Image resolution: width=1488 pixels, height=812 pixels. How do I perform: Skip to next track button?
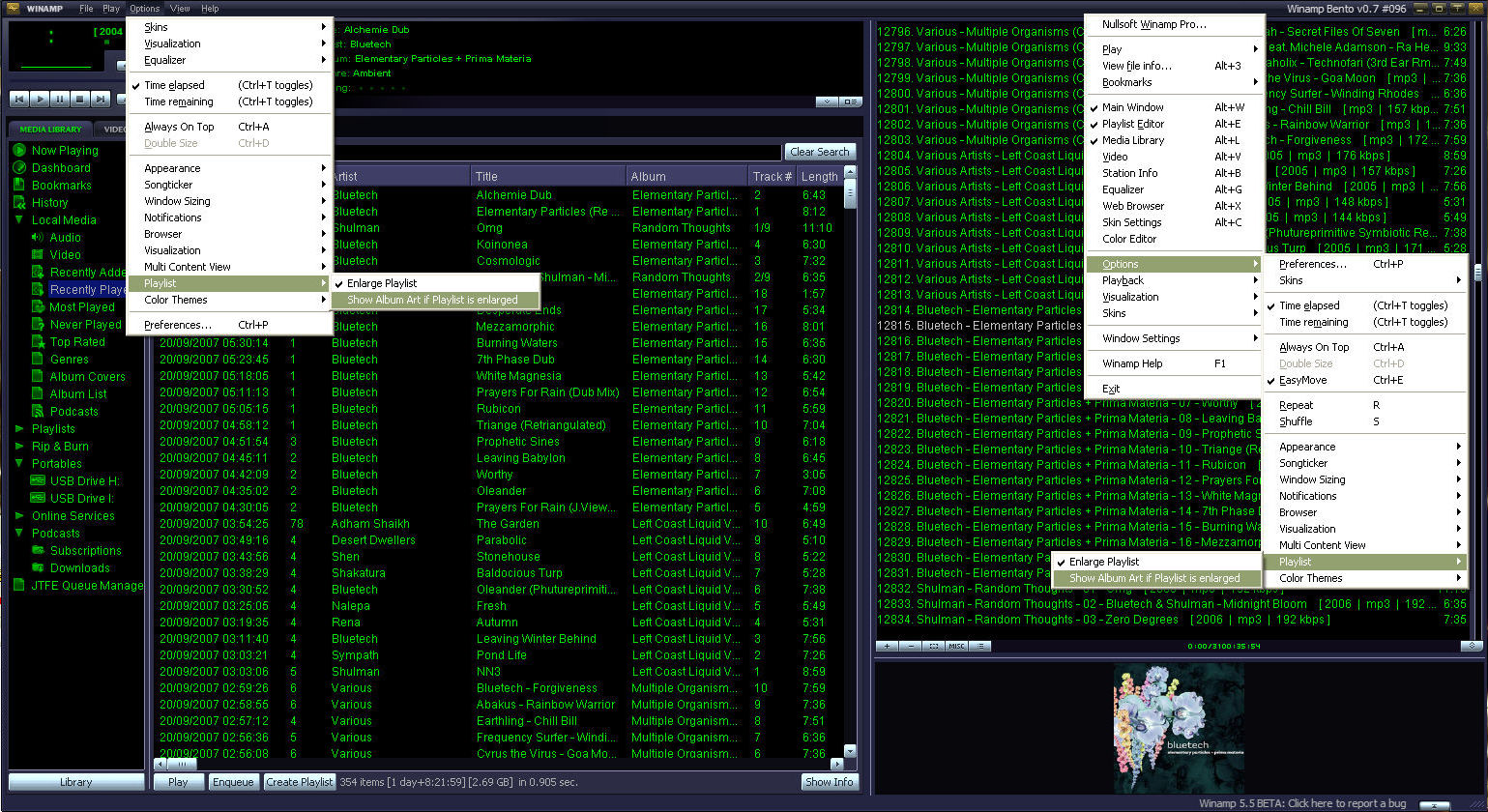(101, 99)
